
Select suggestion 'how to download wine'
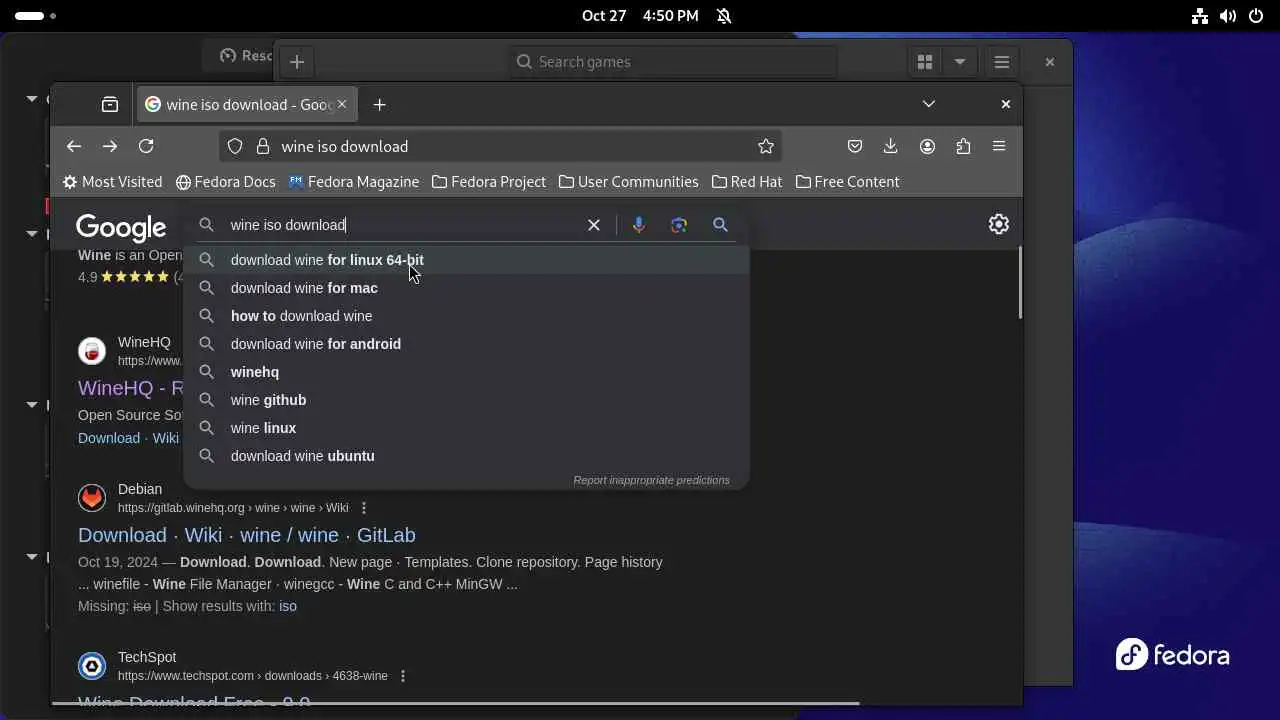[x=467, y=316]
